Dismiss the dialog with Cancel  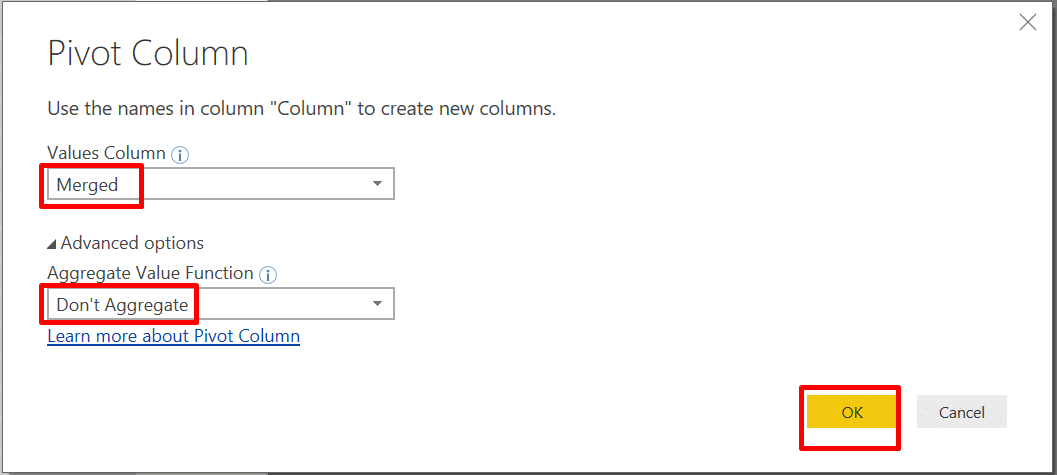(962, 412)
